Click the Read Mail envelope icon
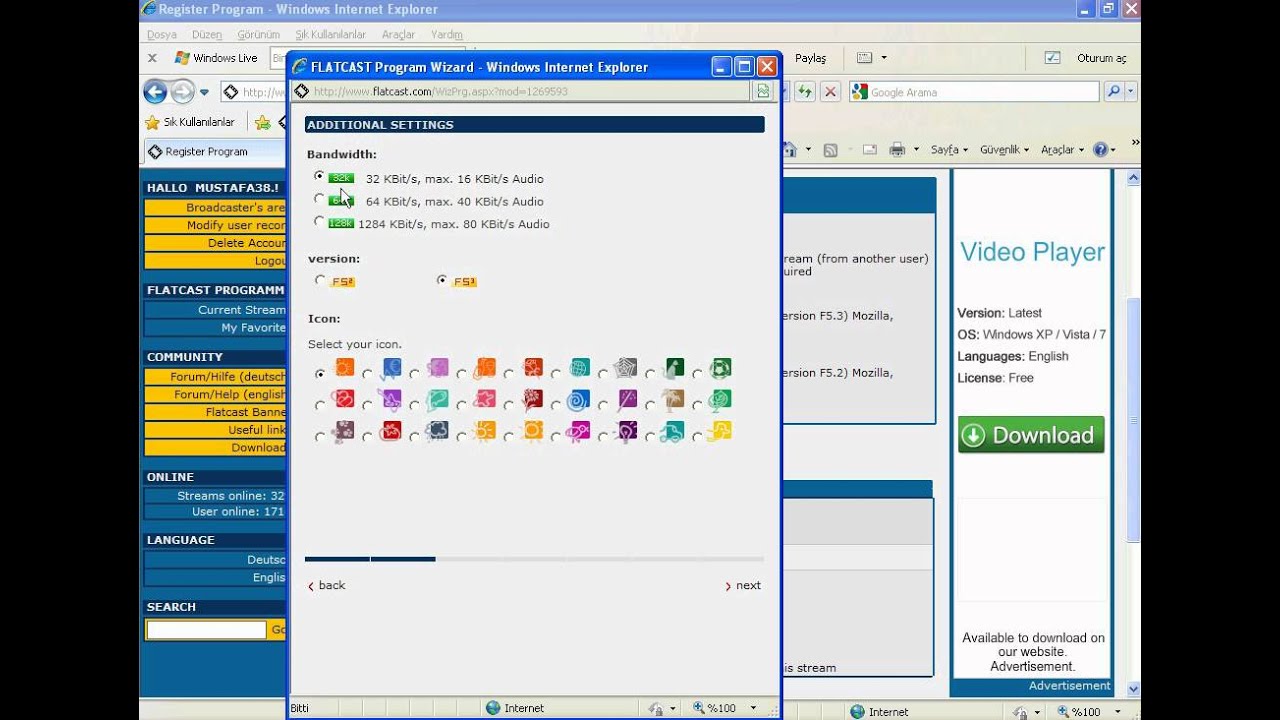 click(x=869, y=150)
